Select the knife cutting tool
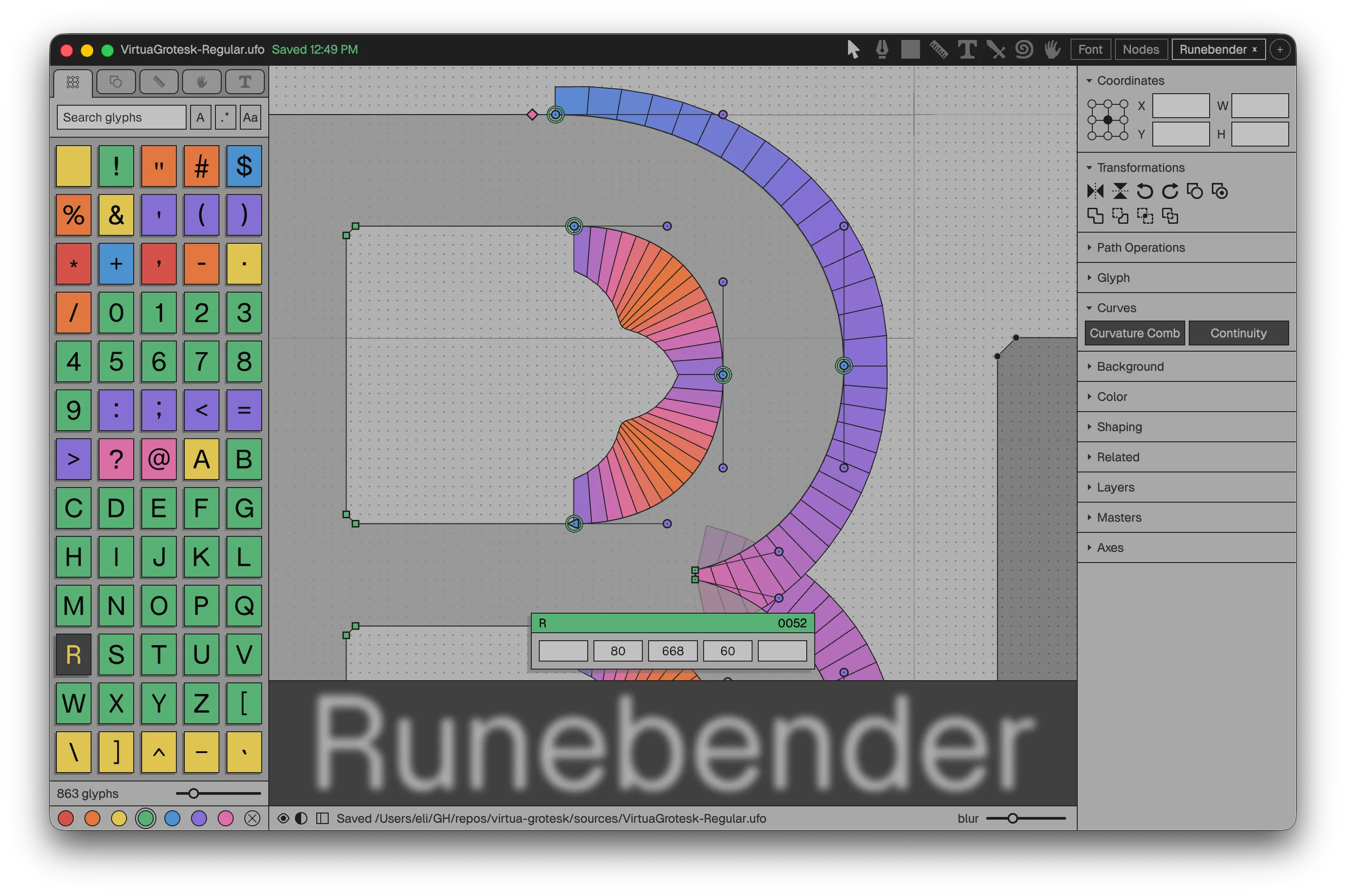 (x=996, y=50)
